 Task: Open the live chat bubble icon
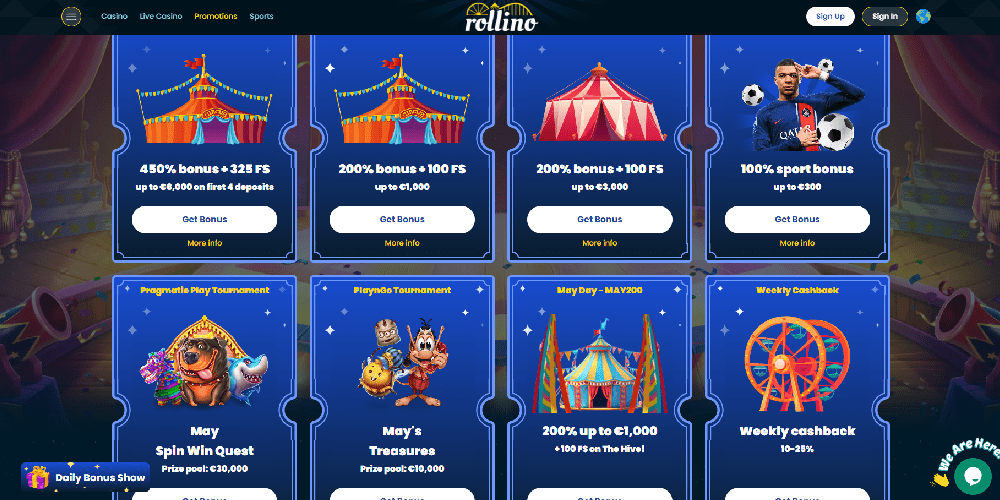click(973, 476)
